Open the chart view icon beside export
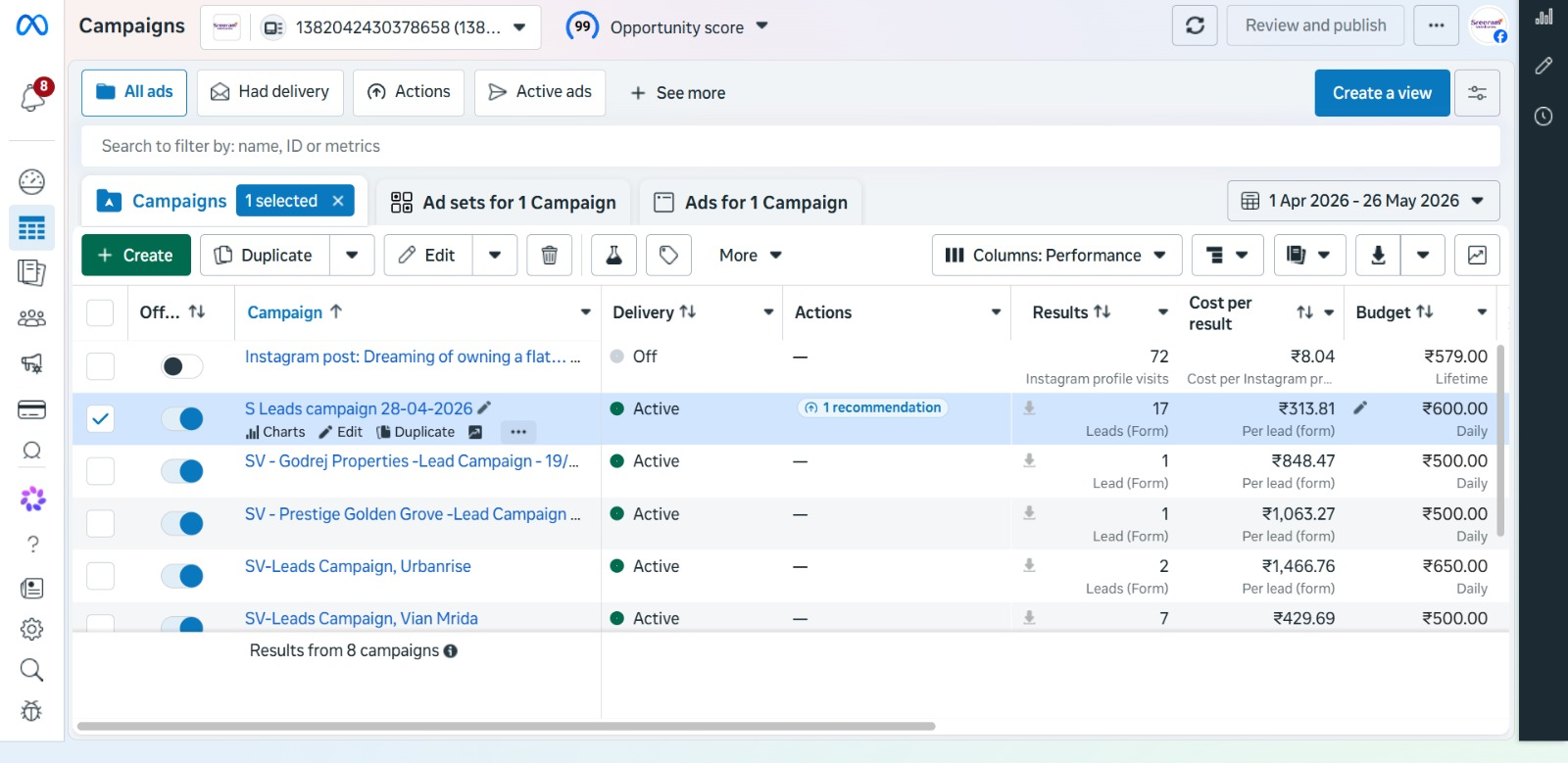This screenshot has width=1568, height=763. click(1477, 256)
